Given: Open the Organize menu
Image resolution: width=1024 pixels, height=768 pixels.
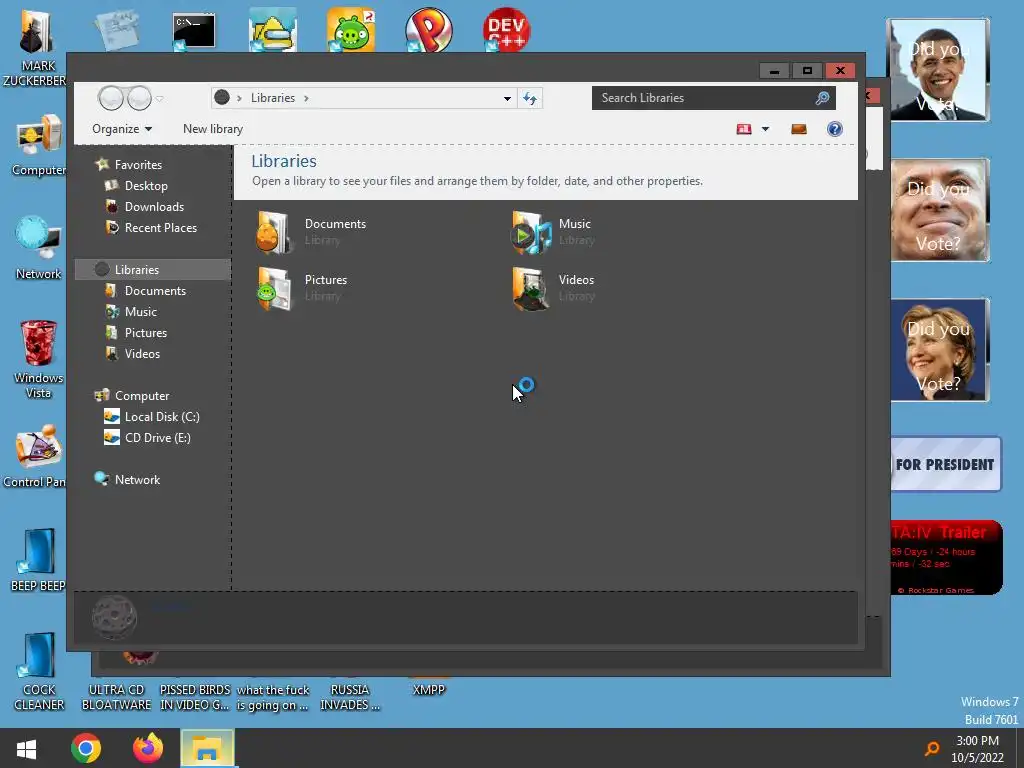Looking at the screenshot, I should pyautogui.click(x=122, y=129).
